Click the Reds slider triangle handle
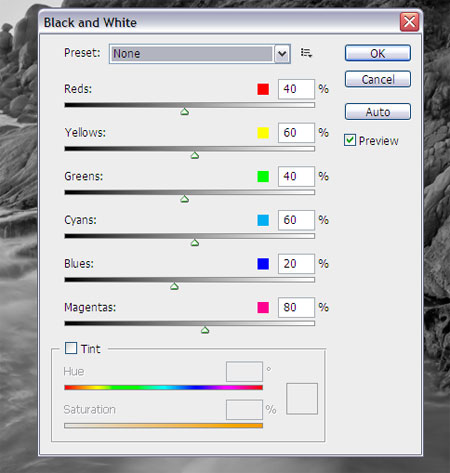The image size is (450, 473). [184, 112]
